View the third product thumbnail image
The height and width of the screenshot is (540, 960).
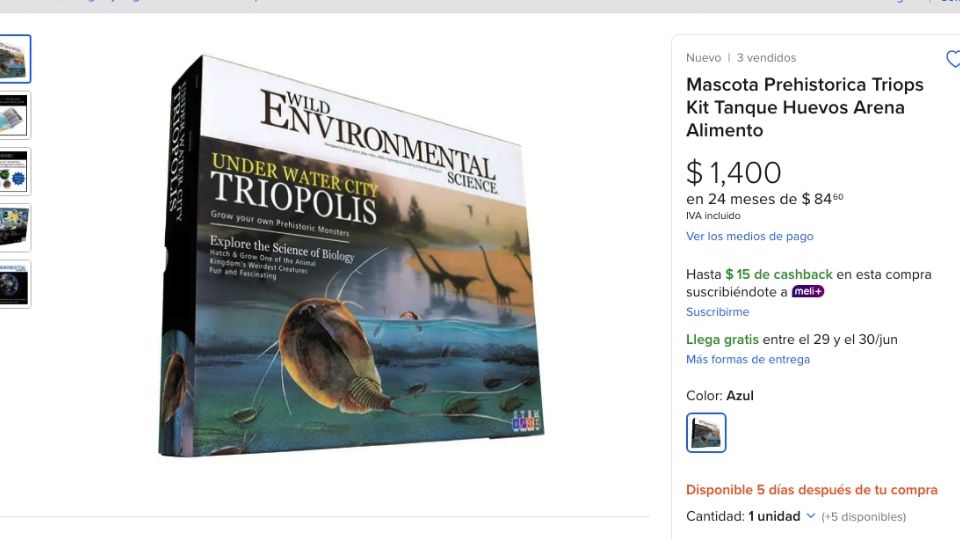(x=15, y=171)
